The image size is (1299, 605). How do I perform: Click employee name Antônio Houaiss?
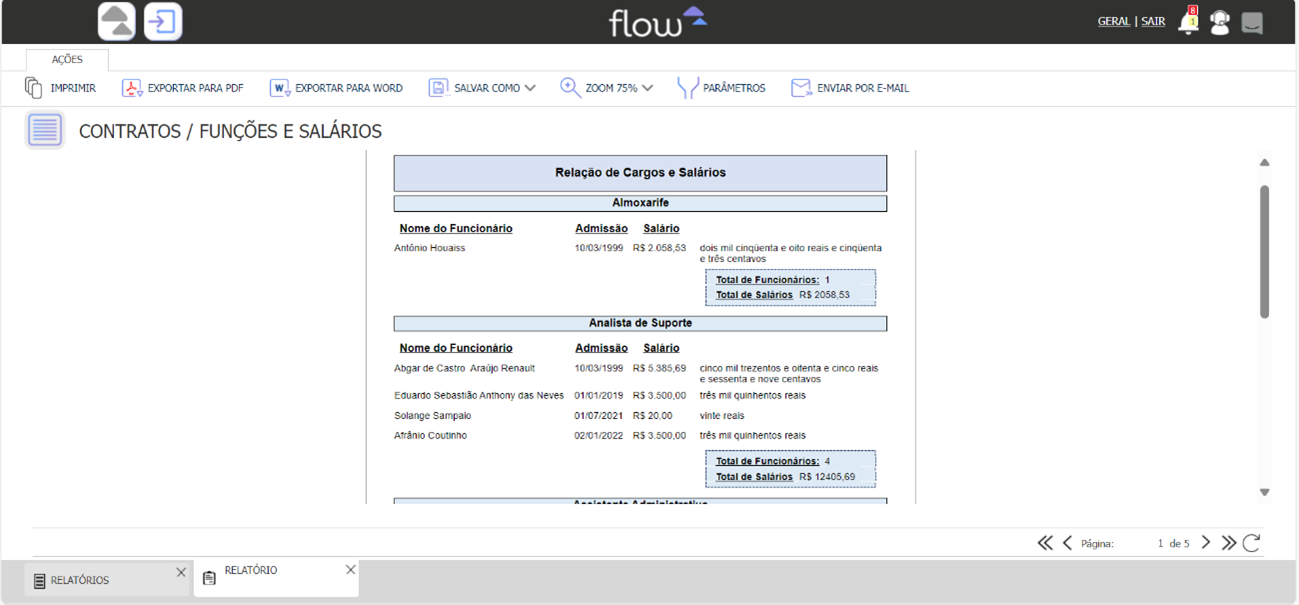pyautogui.click(x=430, y=248)
